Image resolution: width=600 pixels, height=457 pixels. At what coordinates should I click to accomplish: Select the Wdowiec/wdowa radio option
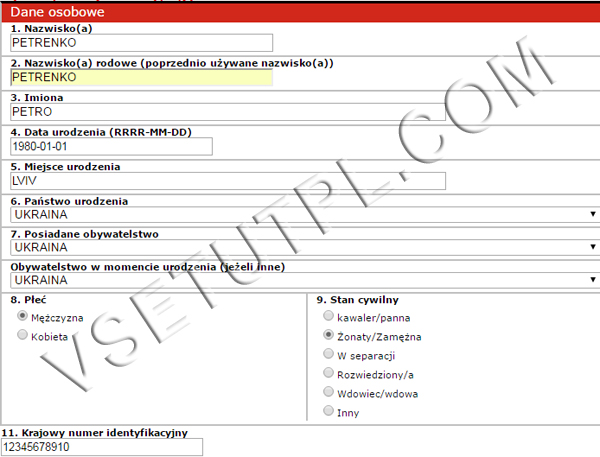click(x=328, y=392)
